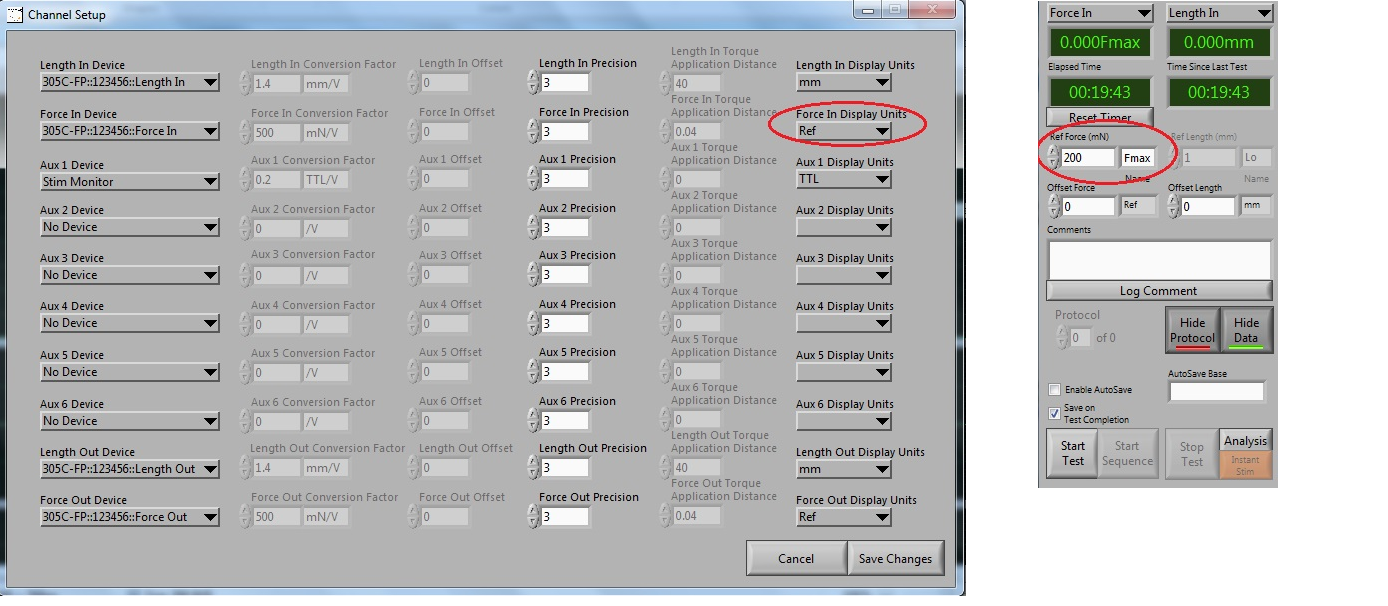The height and width of the screenshot is (606, 1388).
Task: Open the Force In channel selector dropdown
Action: [x=1100, y=13]
